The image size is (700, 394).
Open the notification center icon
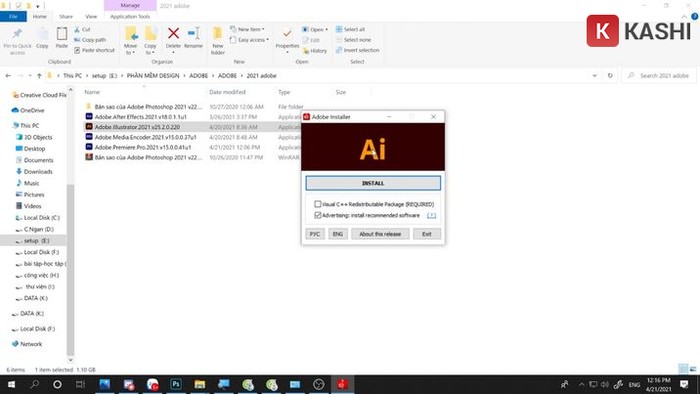click(684, 384)
